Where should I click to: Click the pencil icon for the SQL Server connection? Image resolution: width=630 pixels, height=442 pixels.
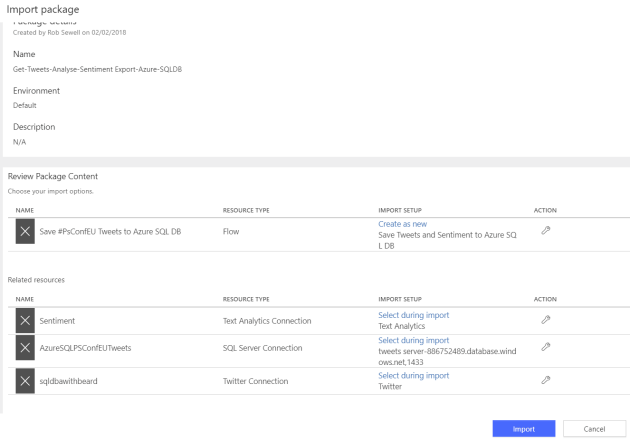(x=545, y=347)
